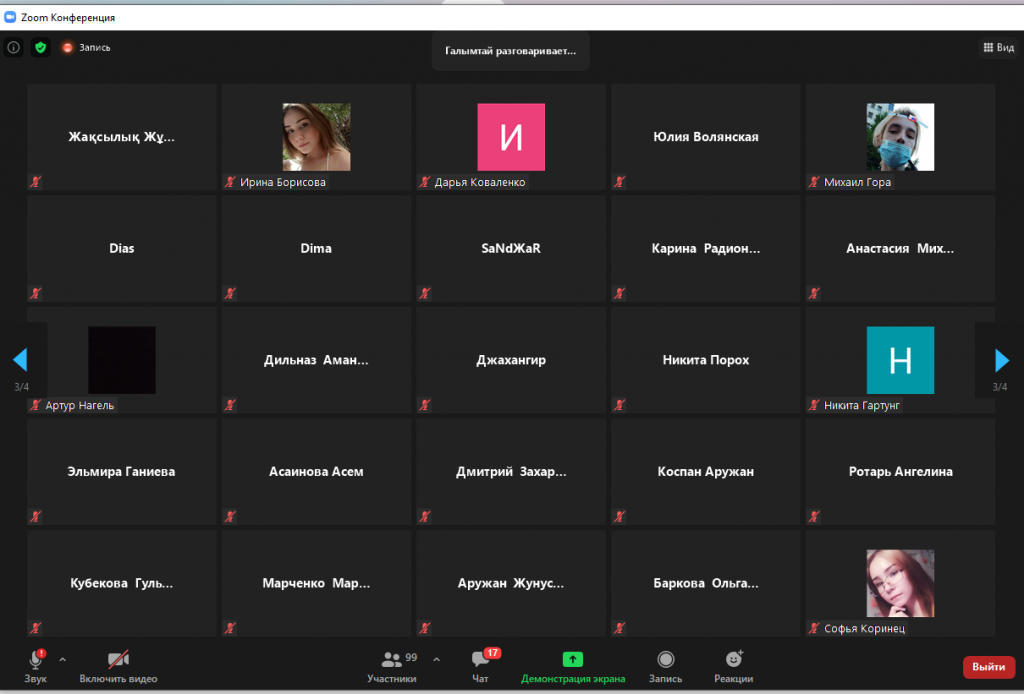Click the red recording indicator
This screenshot has width=1024, height=694.
[68, 47]
